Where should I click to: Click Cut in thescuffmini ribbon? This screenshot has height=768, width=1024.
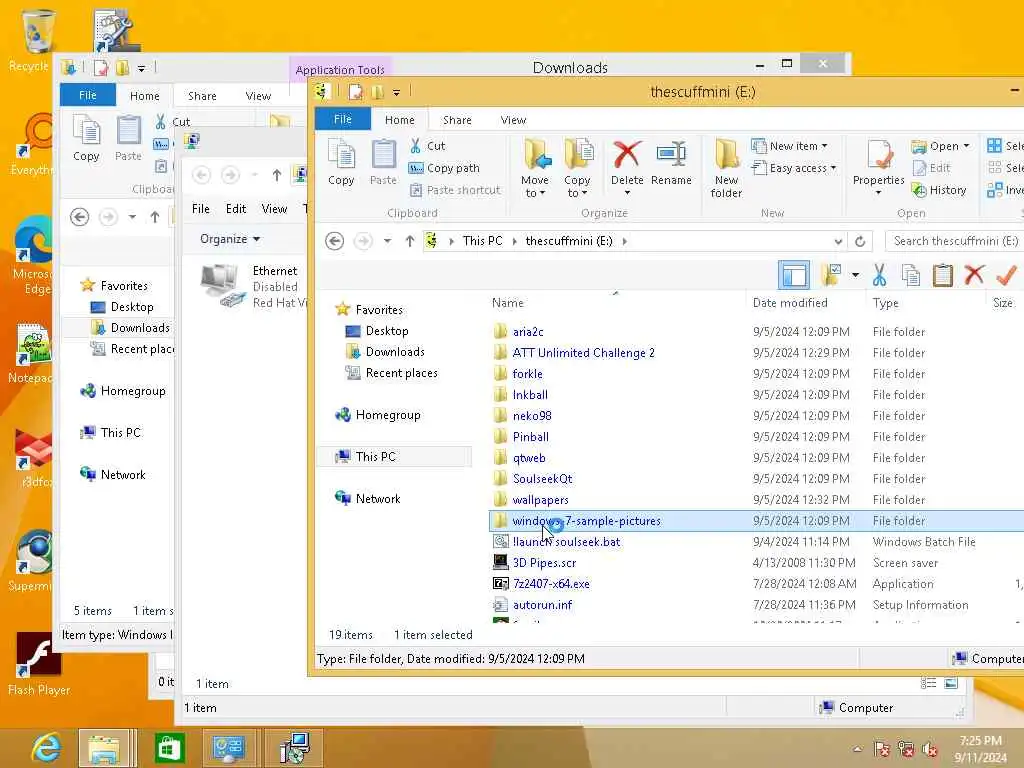click(428, 146)
